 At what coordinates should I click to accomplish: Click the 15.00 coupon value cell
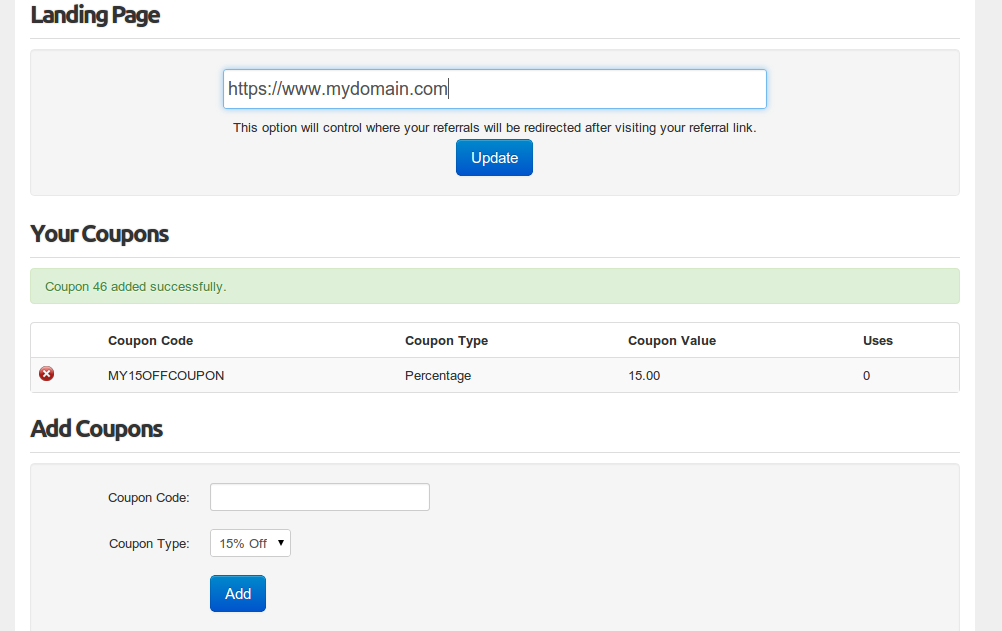(x=644, y=376)
